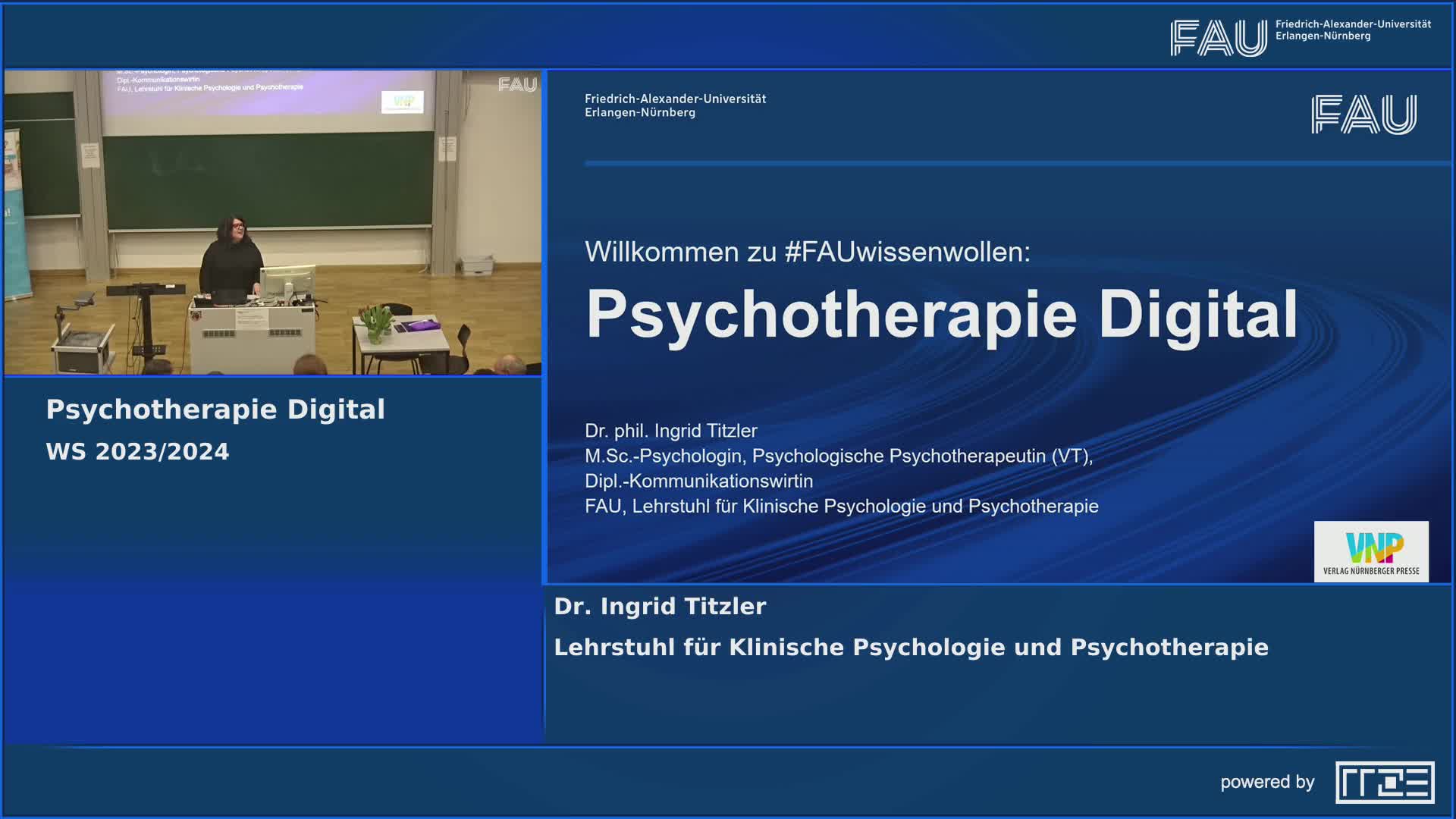Click the RRZE logo next to powered by
Image resolution: width=1456 pixels, height=819 pixels.
pos(1385,782)
